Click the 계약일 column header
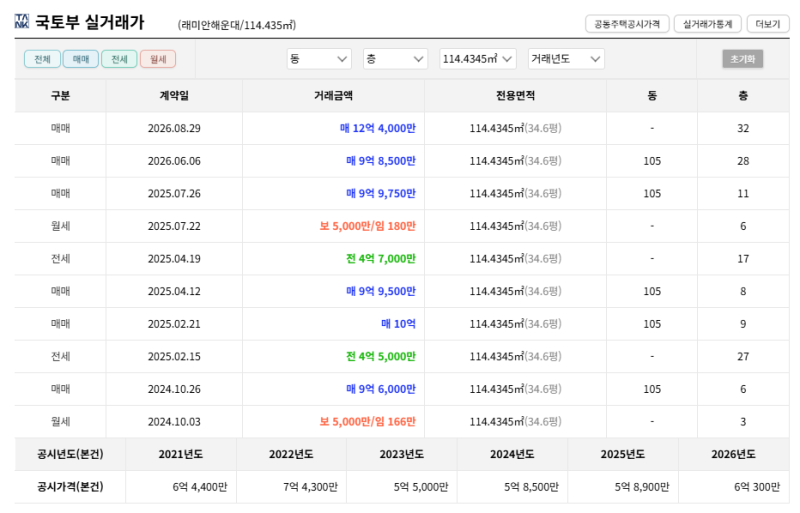Viewport: 800px width, 513px height. point(174,95)
